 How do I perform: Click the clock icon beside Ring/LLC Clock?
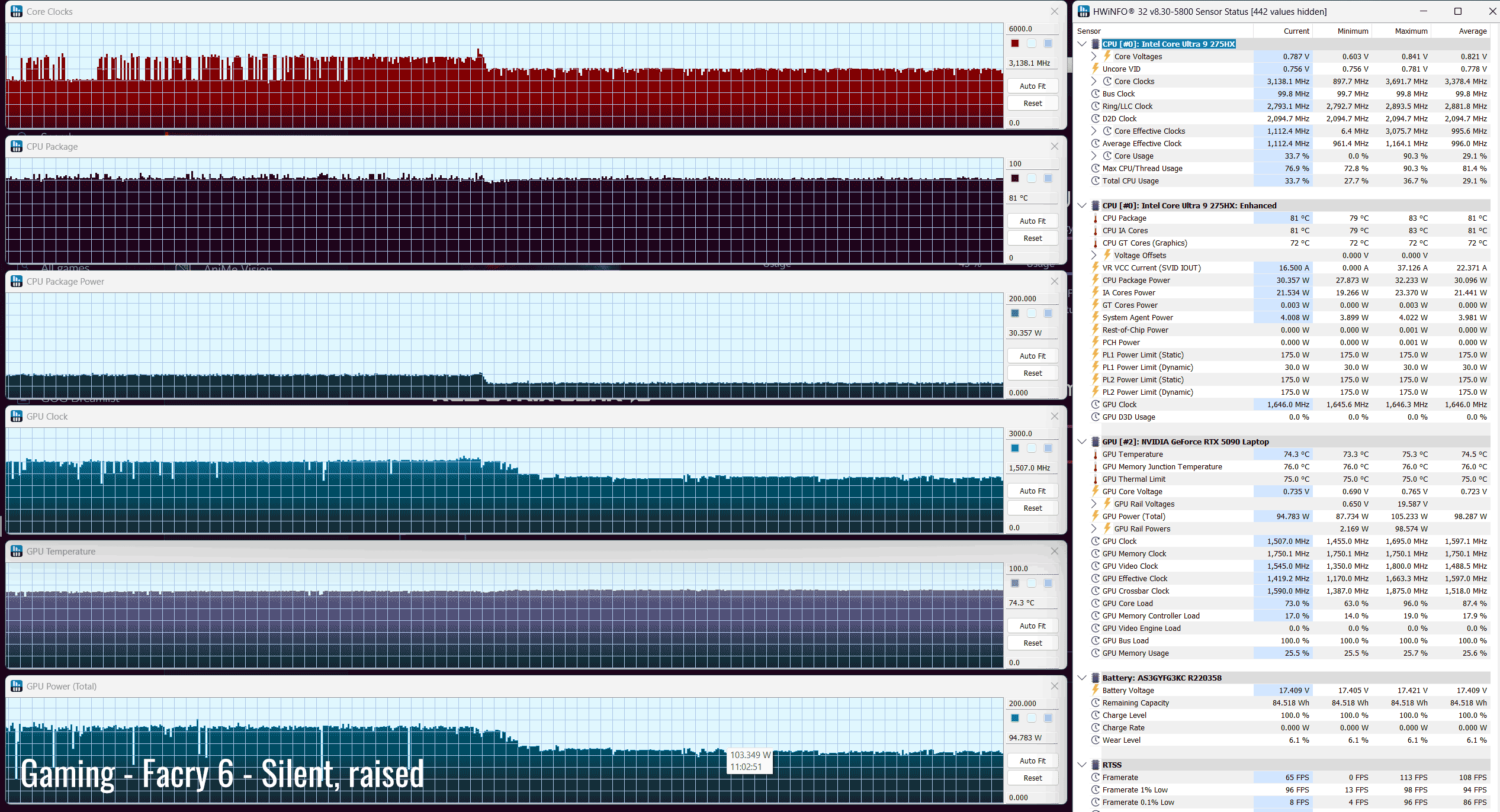point(1096,106)
